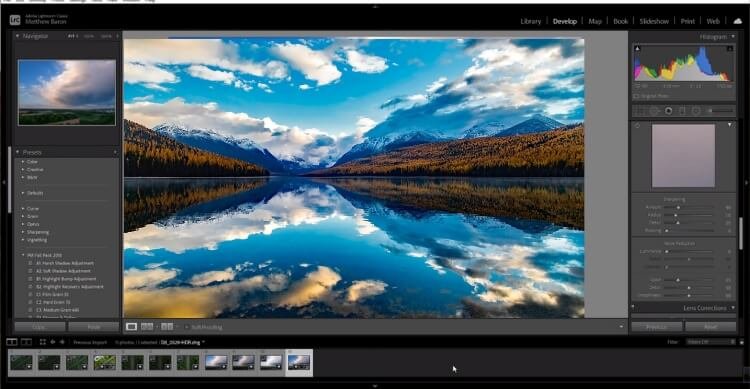750x389 pixels.
Task: Click the Noise Reduction Luminance slider
Action: pyautogui.click(x=688, y=251)
